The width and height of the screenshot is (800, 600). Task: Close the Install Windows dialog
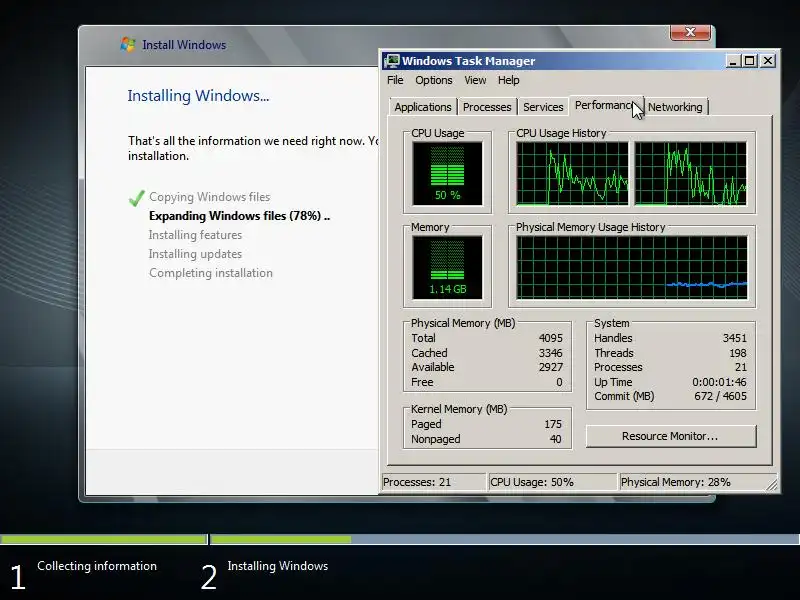[690, 32]
